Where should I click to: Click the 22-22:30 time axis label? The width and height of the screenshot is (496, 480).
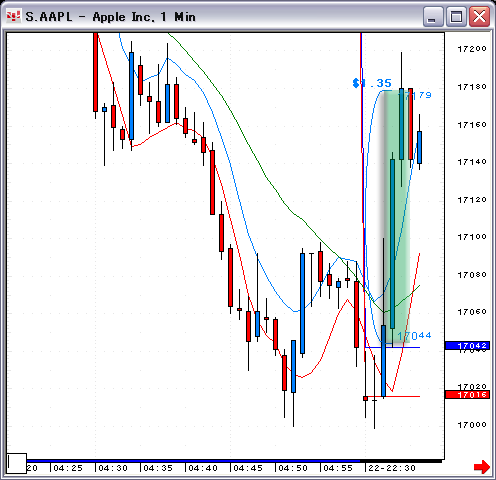pyautogui.click(x=392, y=468)
